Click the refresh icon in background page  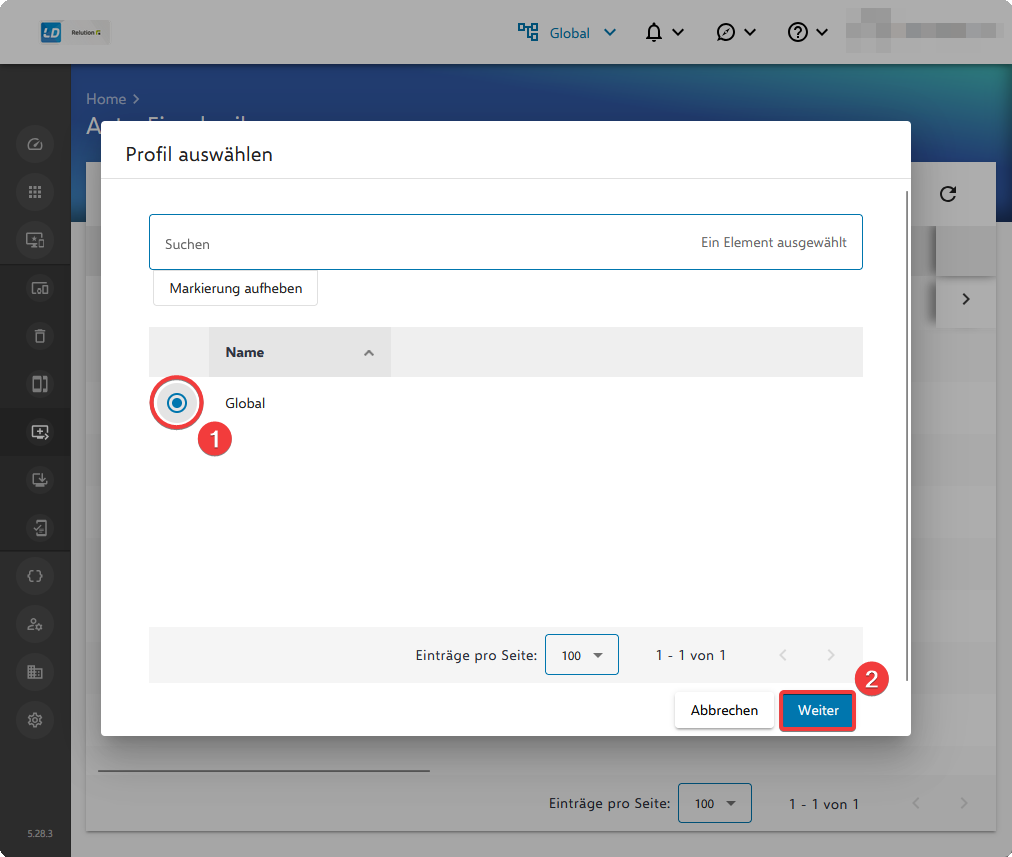tap(947, 194)
